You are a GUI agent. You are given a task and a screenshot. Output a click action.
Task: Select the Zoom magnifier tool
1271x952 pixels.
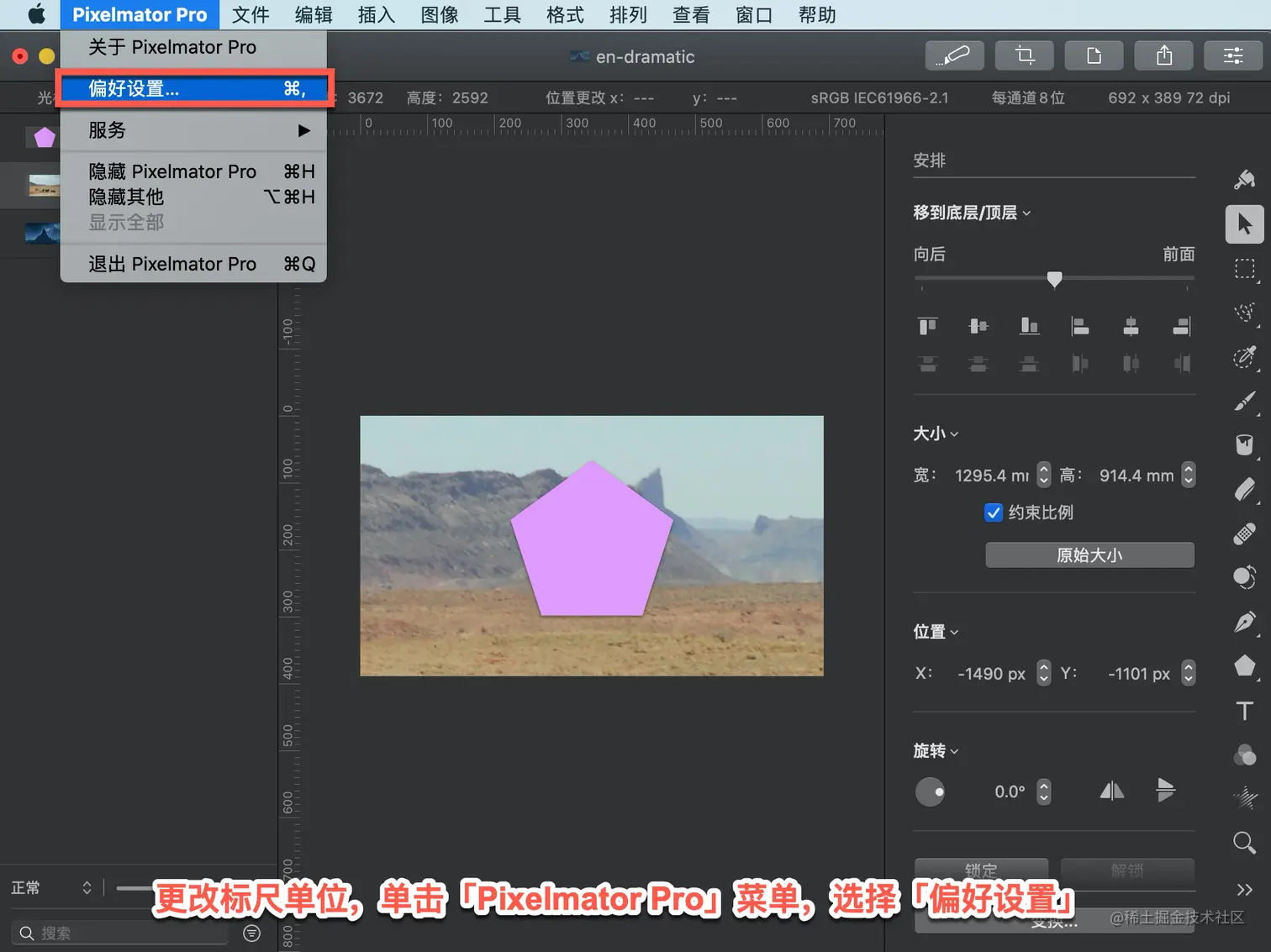[x=1245, y=843]
